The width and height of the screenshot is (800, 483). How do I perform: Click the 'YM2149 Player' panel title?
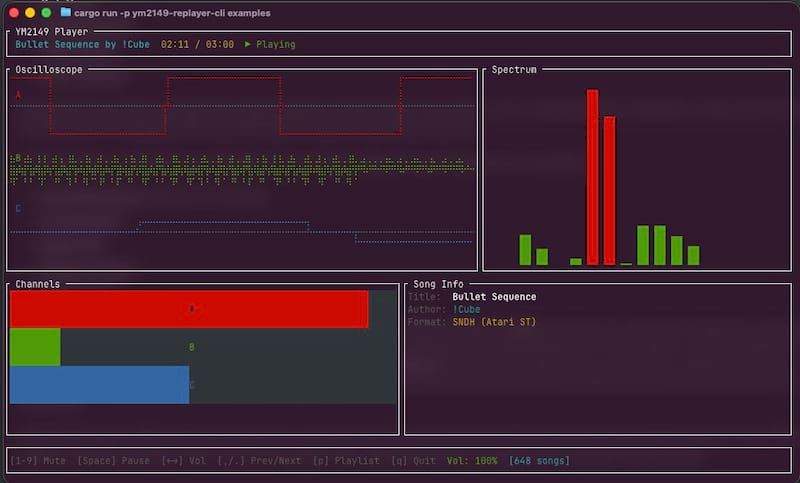52,32
